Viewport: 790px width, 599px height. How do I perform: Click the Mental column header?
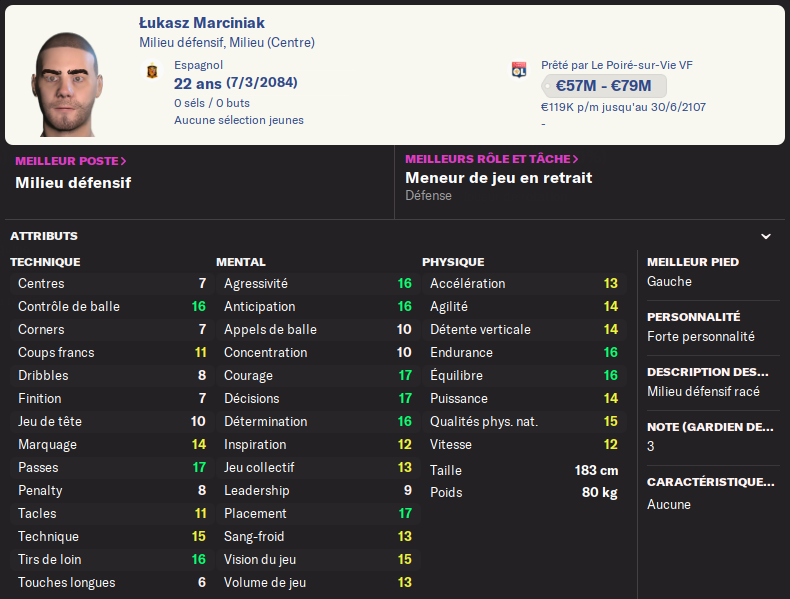click(241, 262)
